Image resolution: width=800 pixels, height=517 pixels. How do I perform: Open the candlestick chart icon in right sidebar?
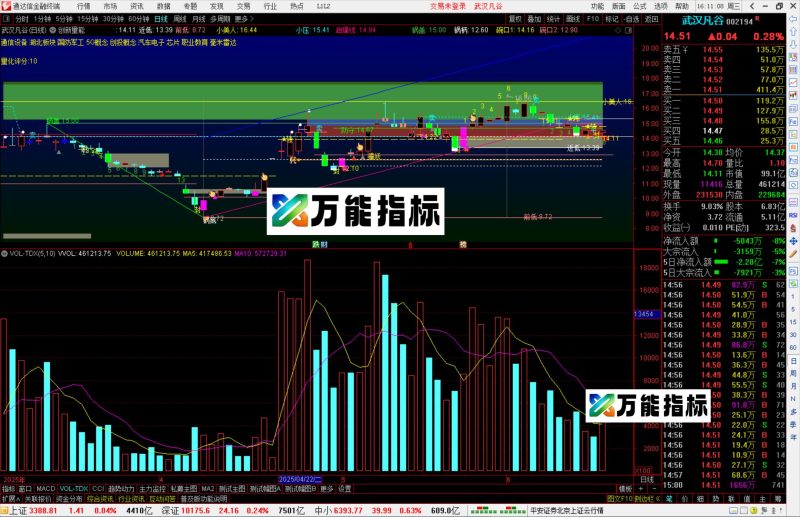pos(793,95)
